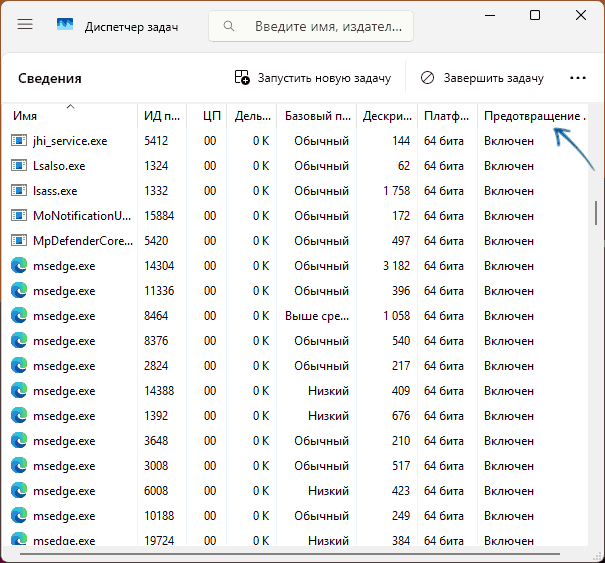Screen dimensions: 605x563
Task: Click the Task Manager app icon in title bar
Action: 65,25
